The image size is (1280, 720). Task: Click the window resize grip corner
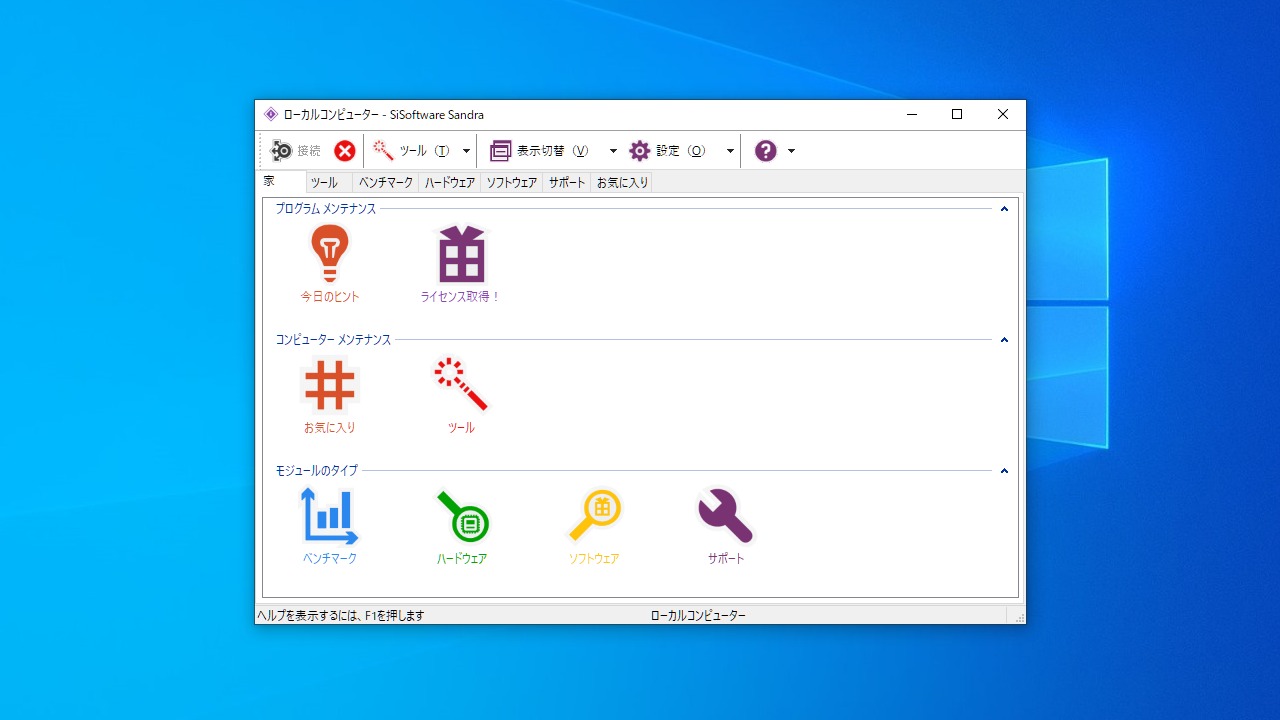(1019, 618)
